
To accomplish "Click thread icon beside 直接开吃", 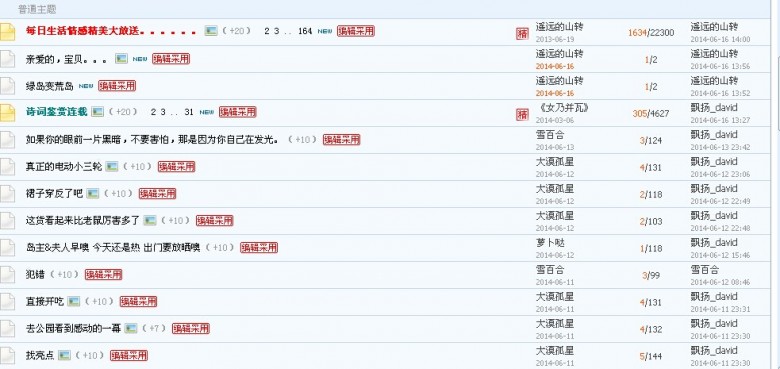I will [7, 301].
